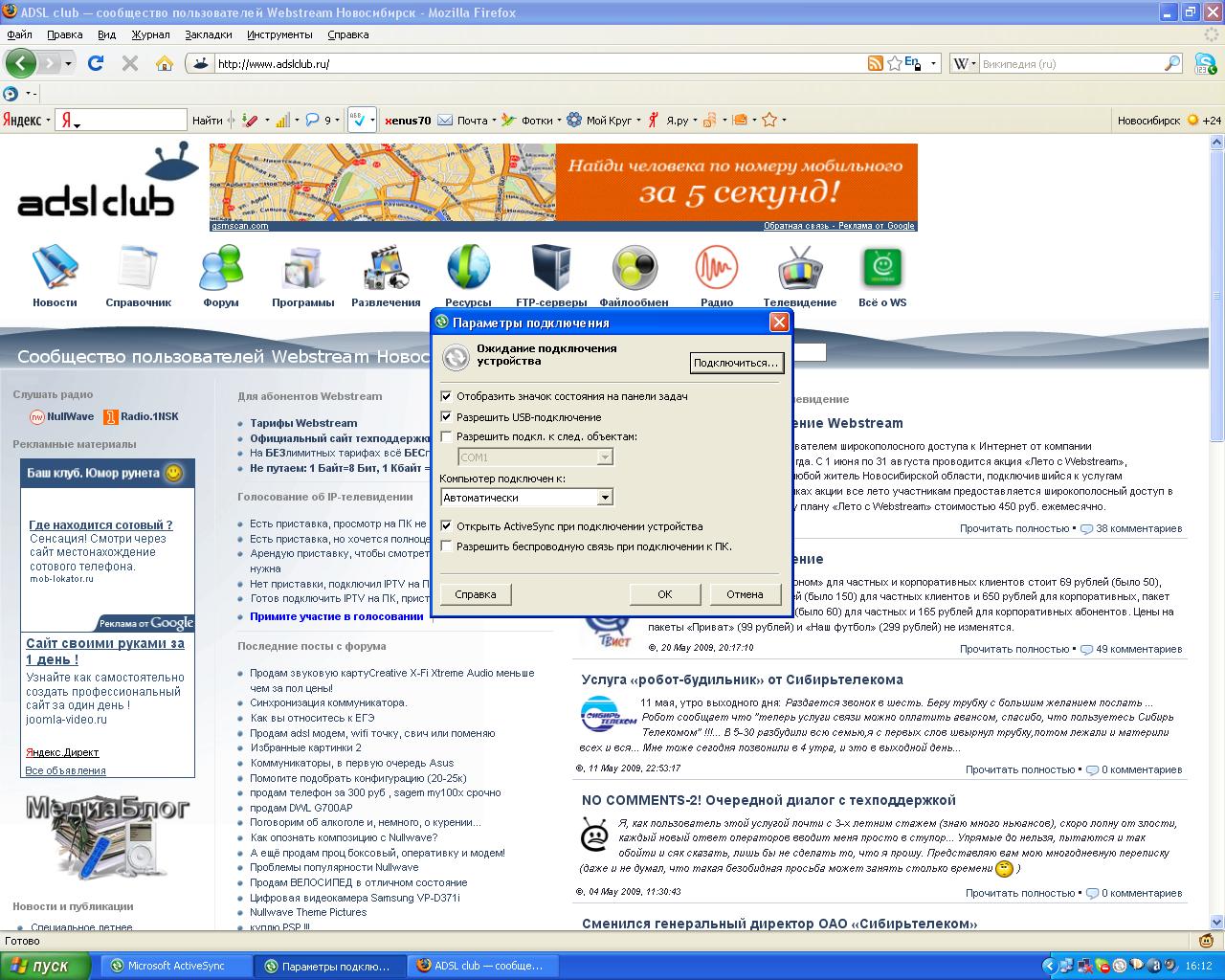This screenshot has height=980, width=1225.
Task: Expand the 'Автоматически' connection dropdown
Action: [x=604, y=498]
